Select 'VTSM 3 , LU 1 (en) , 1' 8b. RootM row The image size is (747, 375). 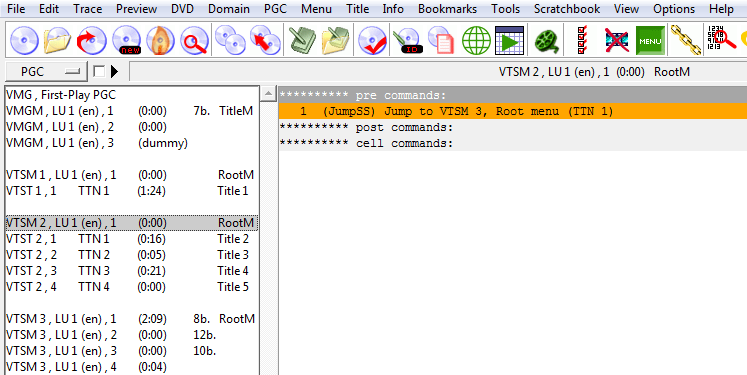point(132,319)
